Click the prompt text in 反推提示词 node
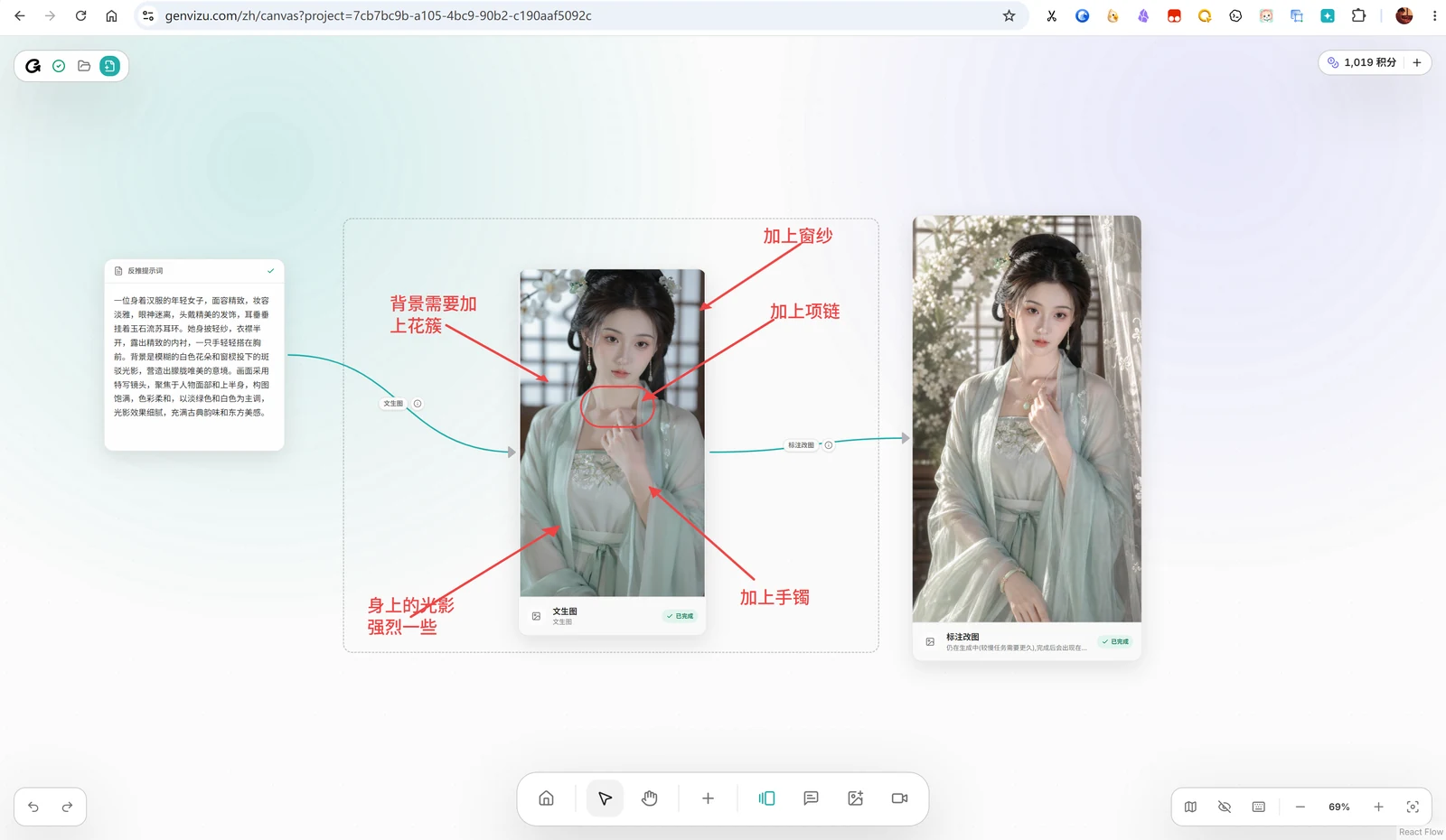Image resolution: width=1446 pixels, height=840 pixels. [x=192, y=356]
